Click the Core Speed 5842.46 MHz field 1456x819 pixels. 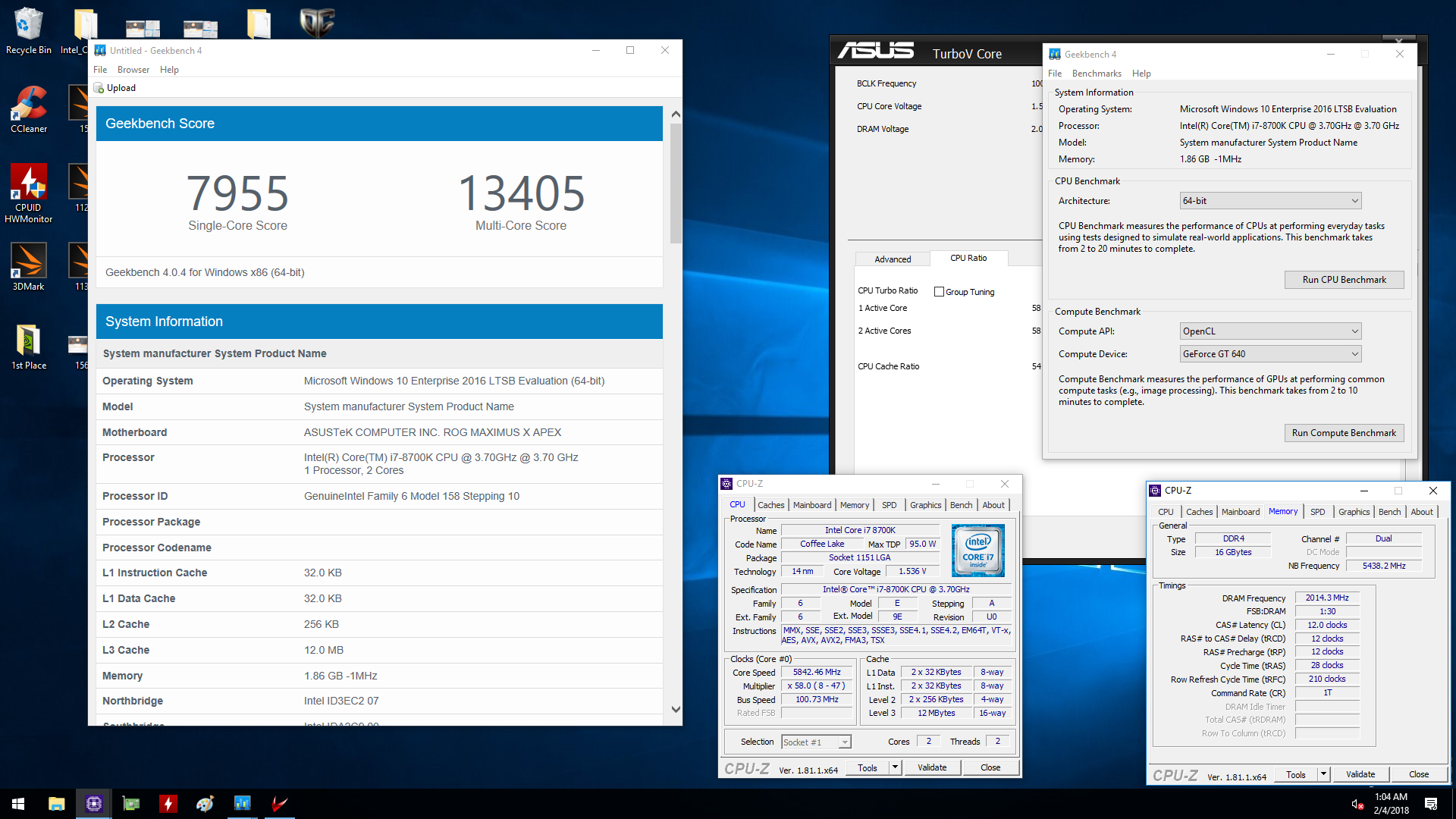[817, 673]
